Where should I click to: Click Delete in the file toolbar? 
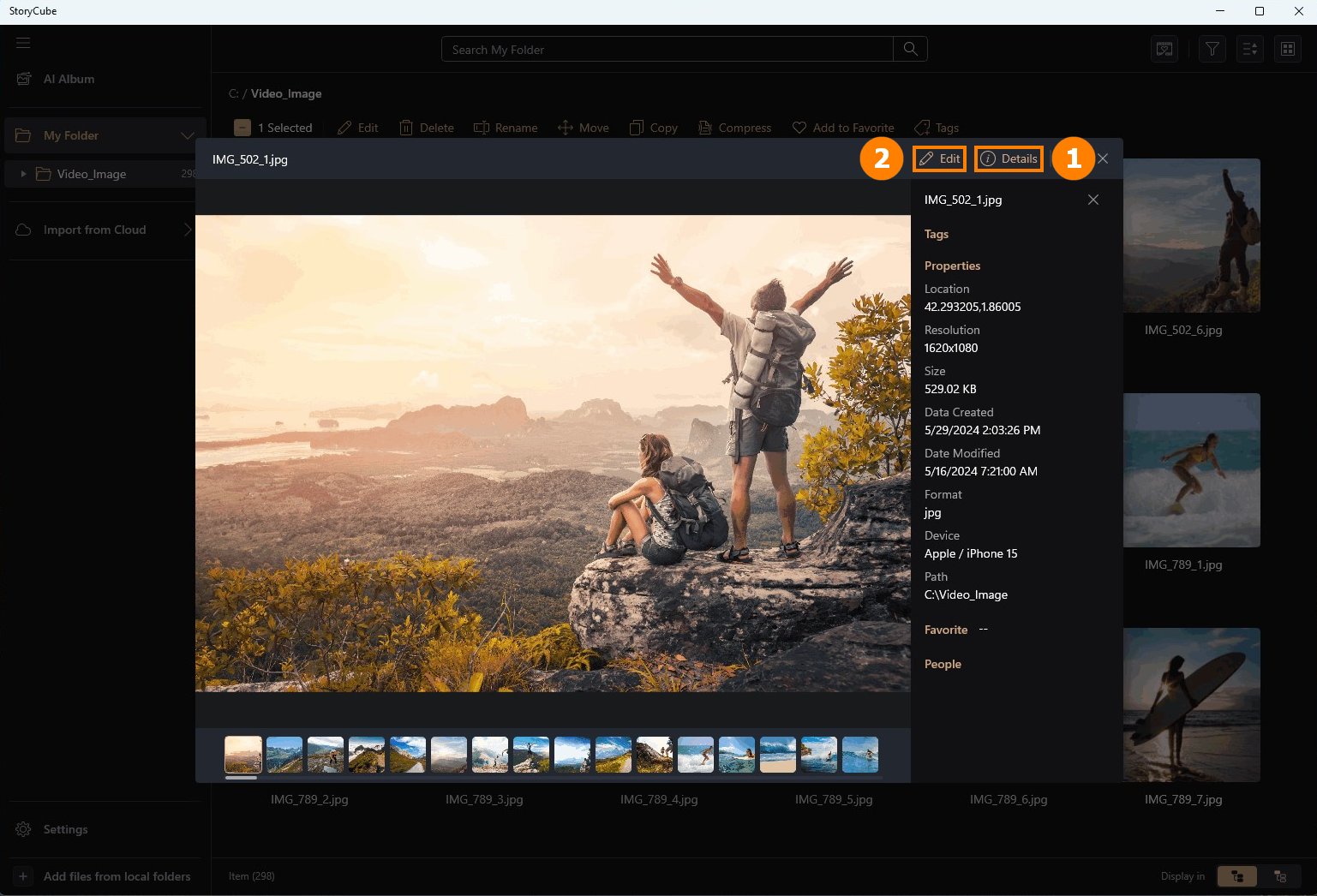click(427, 128)
